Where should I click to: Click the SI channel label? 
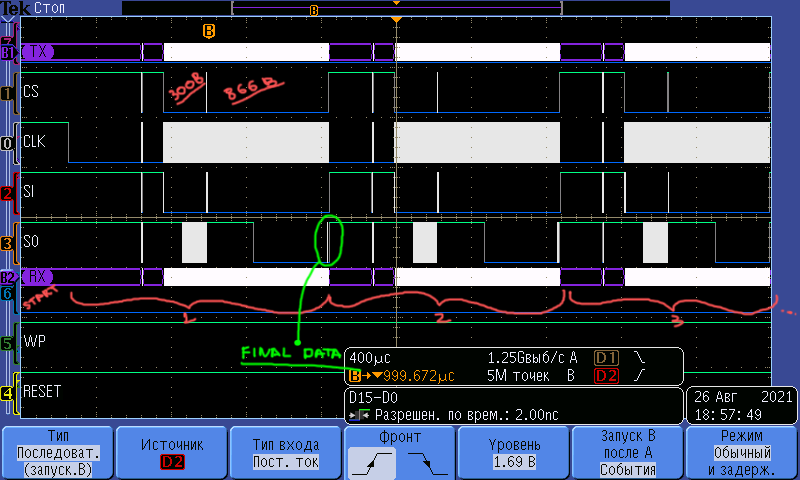point(29,191)
